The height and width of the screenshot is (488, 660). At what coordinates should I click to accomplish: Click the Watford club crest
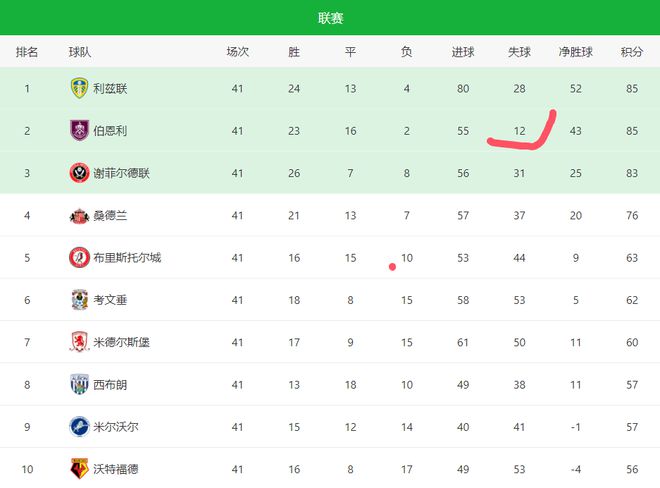point(79,469)
